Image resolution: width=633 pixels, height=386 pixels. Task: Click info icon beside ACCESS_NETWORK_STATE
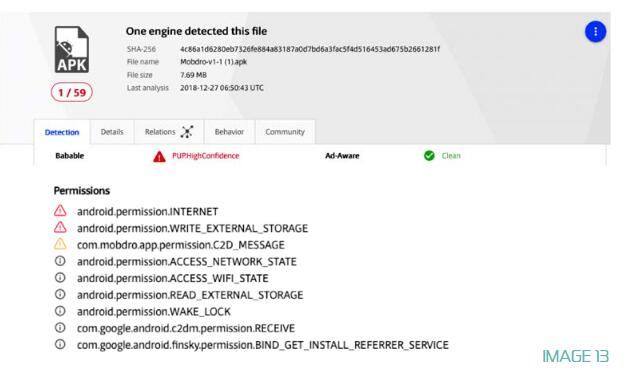pyautogui.click(x=60, y=261)
